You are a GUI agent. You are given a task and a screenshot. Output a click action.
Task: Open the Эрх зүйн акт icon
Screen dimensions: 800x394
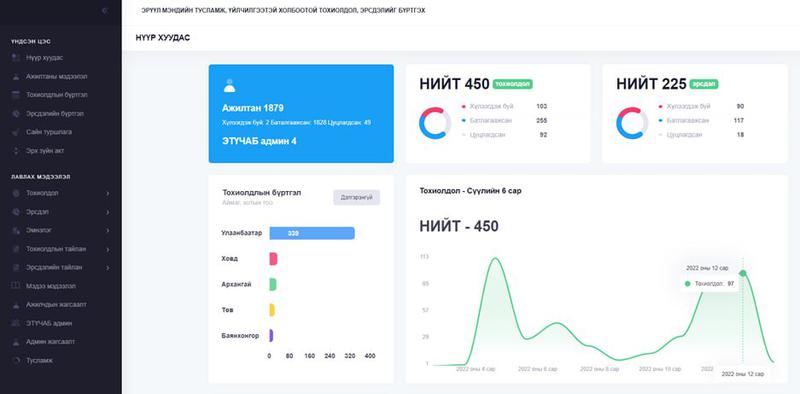16,151
